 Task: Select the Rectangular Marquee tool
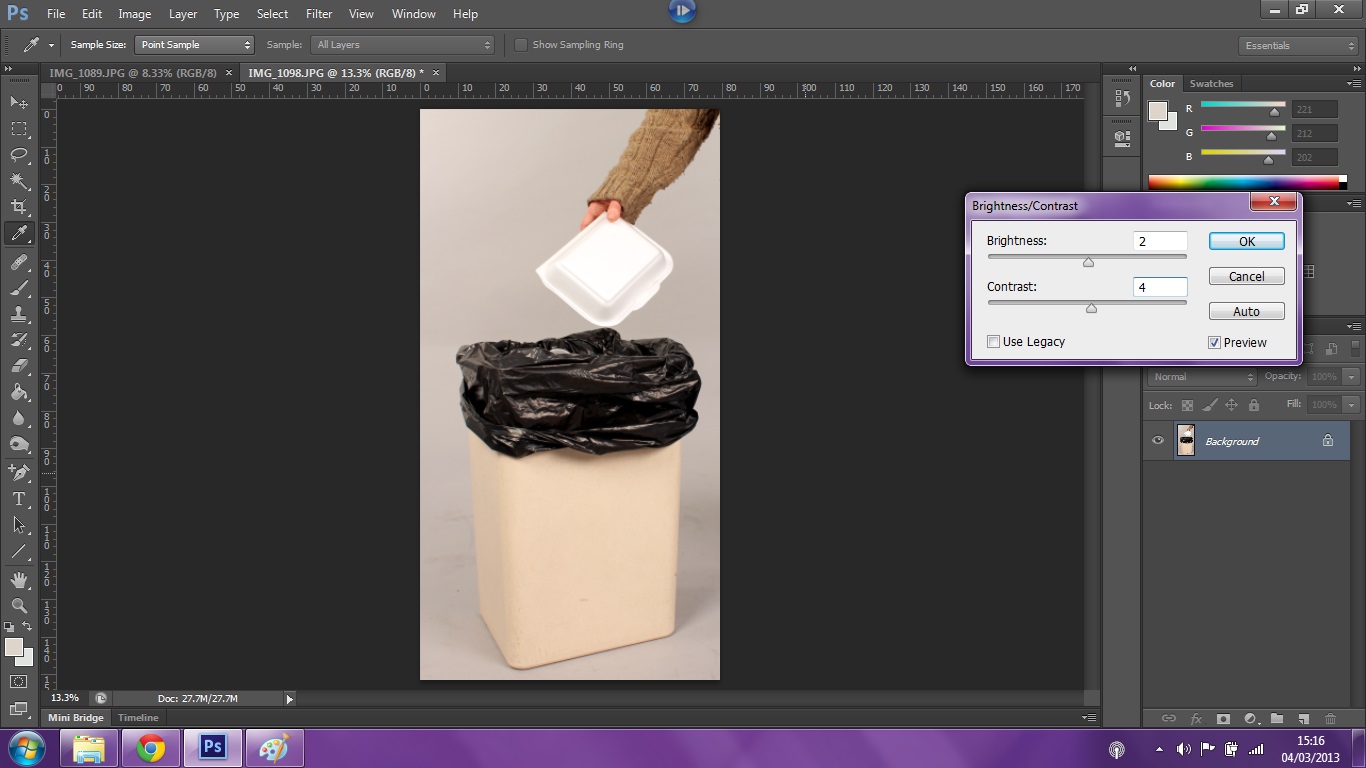(19, 128)
